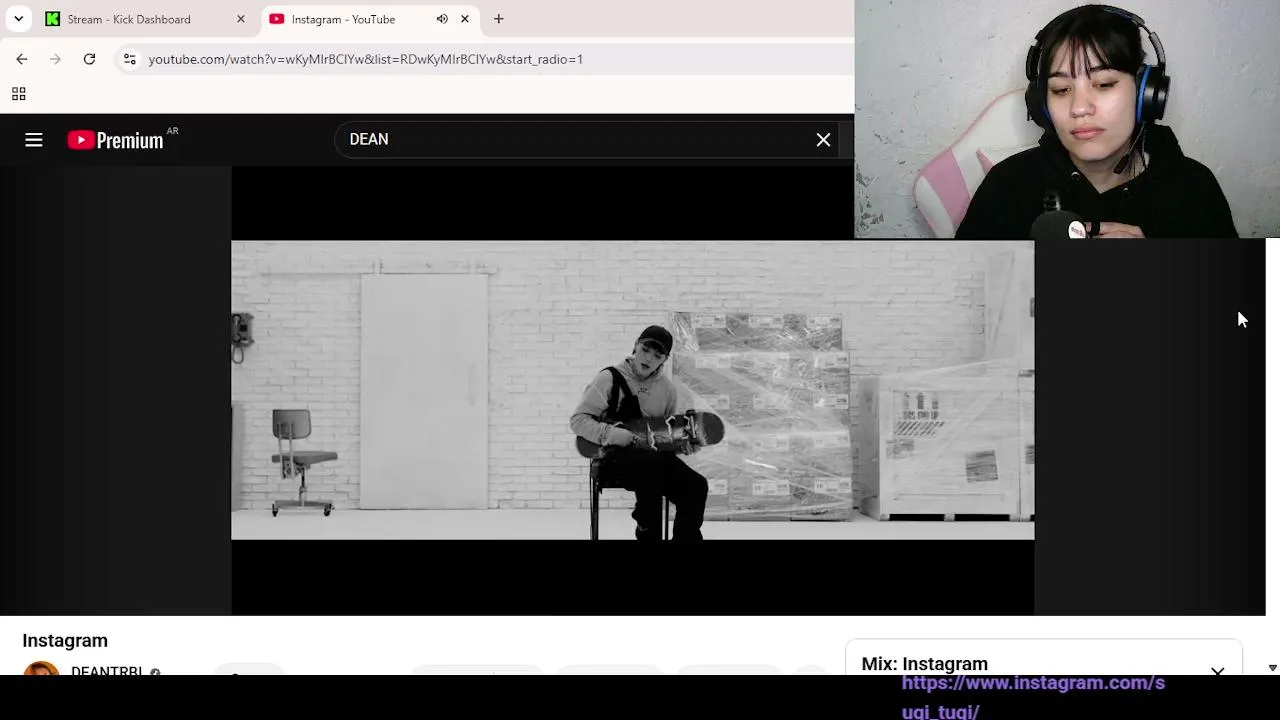Open the YouTube guide hamburger menu

point(34,140)
